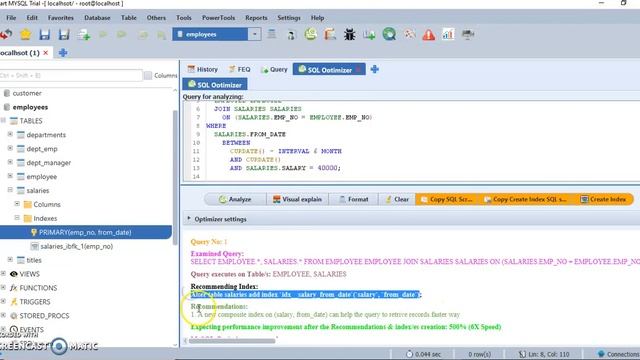Screen dimensions: 640x360
Task: Click the horizontal scrollbar in results pane
Action: point(232,340)
